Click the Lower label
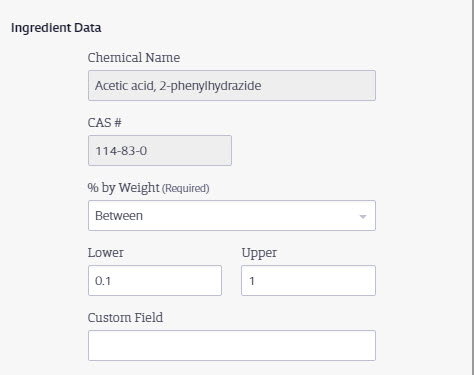 click(x=106, y=253)
